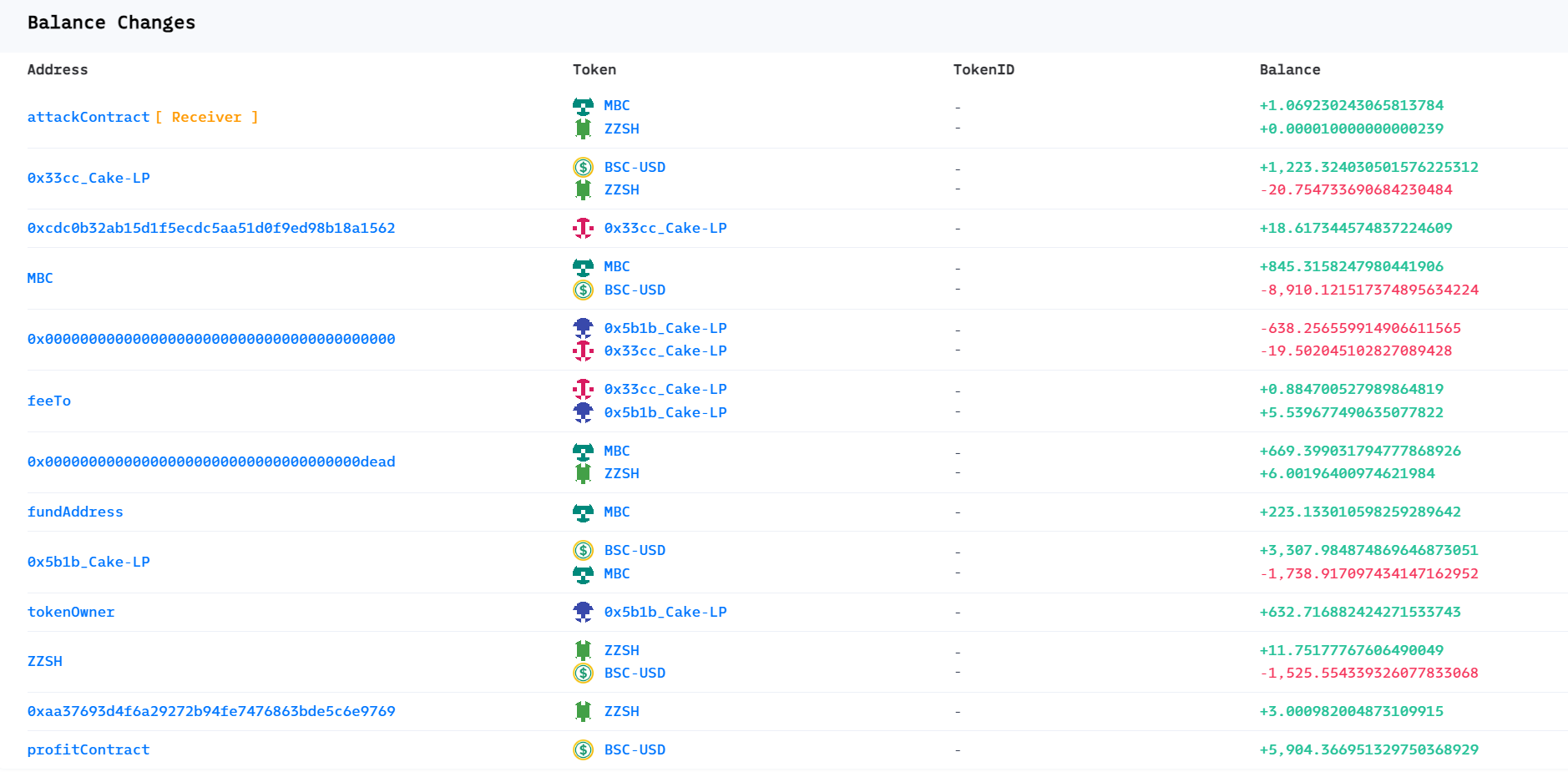This screenshot has width=1568, height=772.
Task: Select balance +632.716882424271533743
Action: tap(1360, 612)
